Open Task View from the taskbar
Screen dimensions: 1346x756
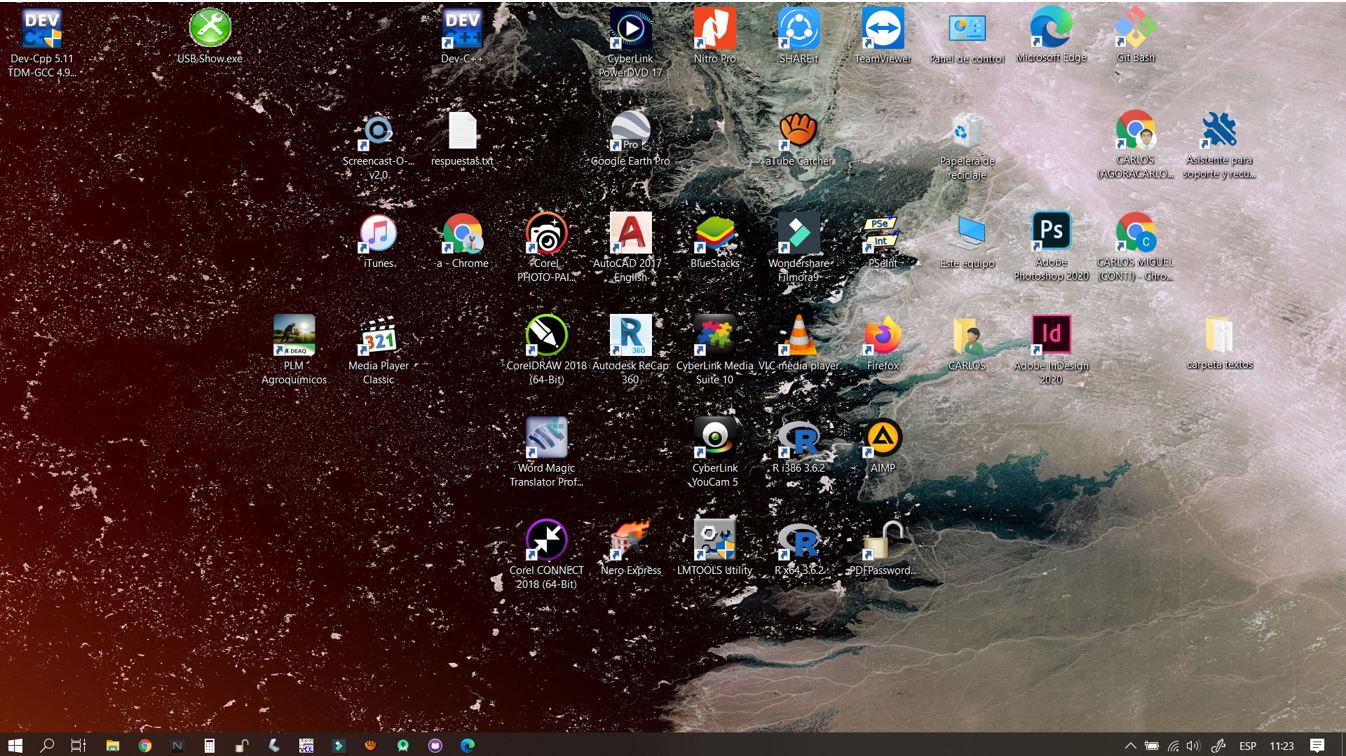[x=78, y=745]
